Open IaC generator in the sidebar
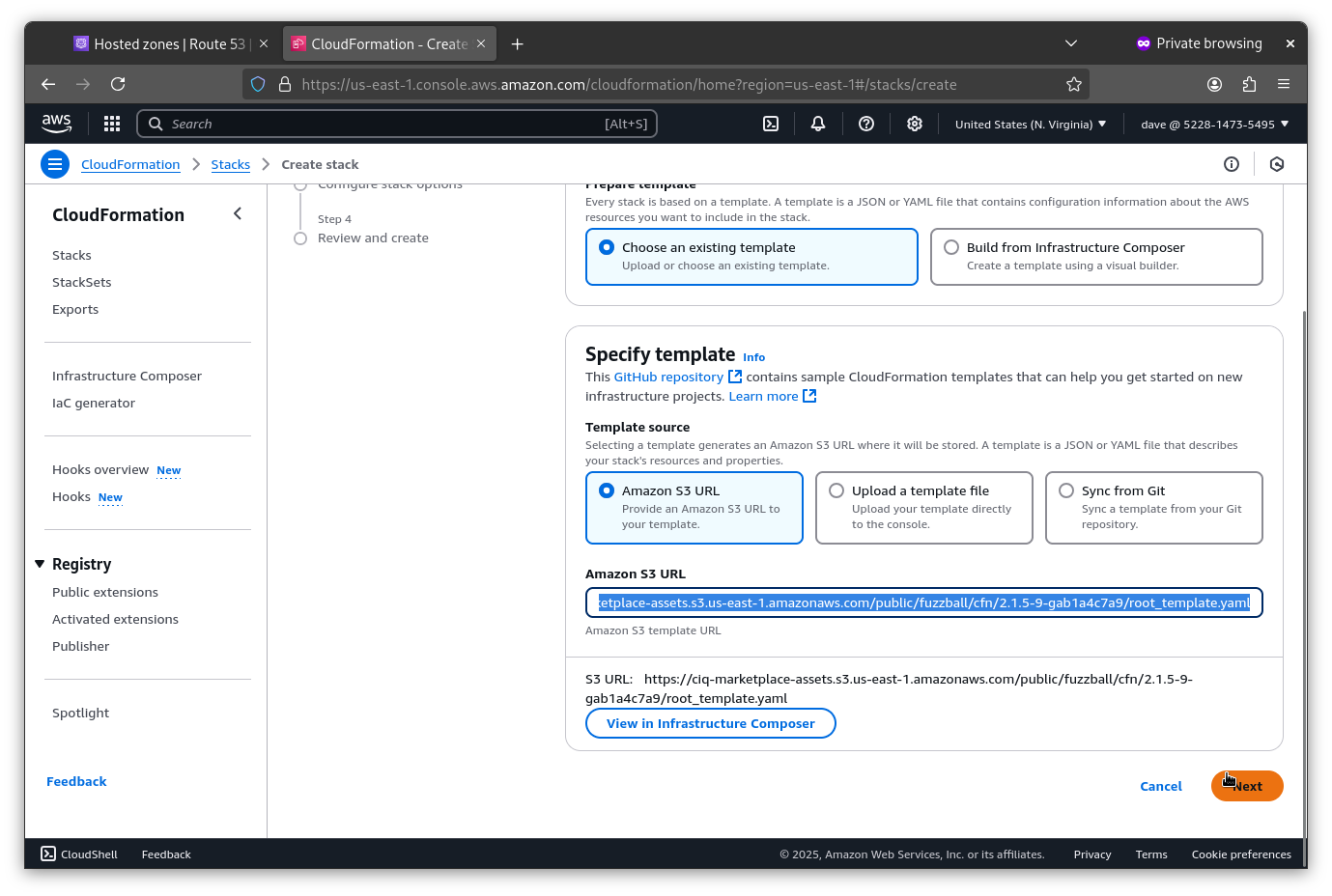The height and width of the screenshot is (896, 1332). [x=94, y=403]
